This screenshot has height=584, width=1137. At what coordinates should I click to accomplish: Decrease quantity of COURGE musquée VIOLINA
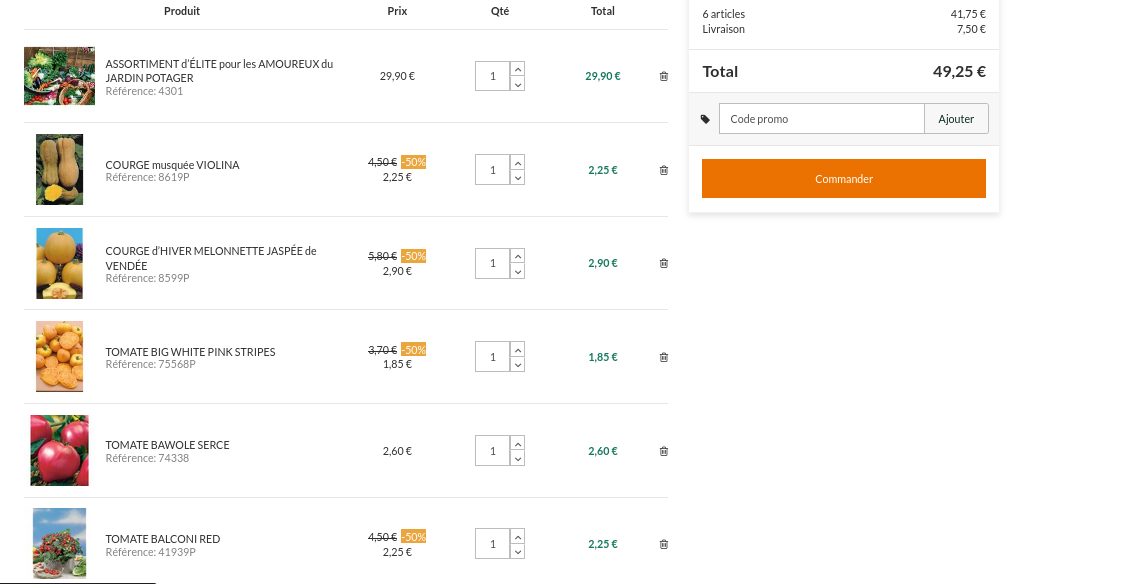tap(517, 178)
